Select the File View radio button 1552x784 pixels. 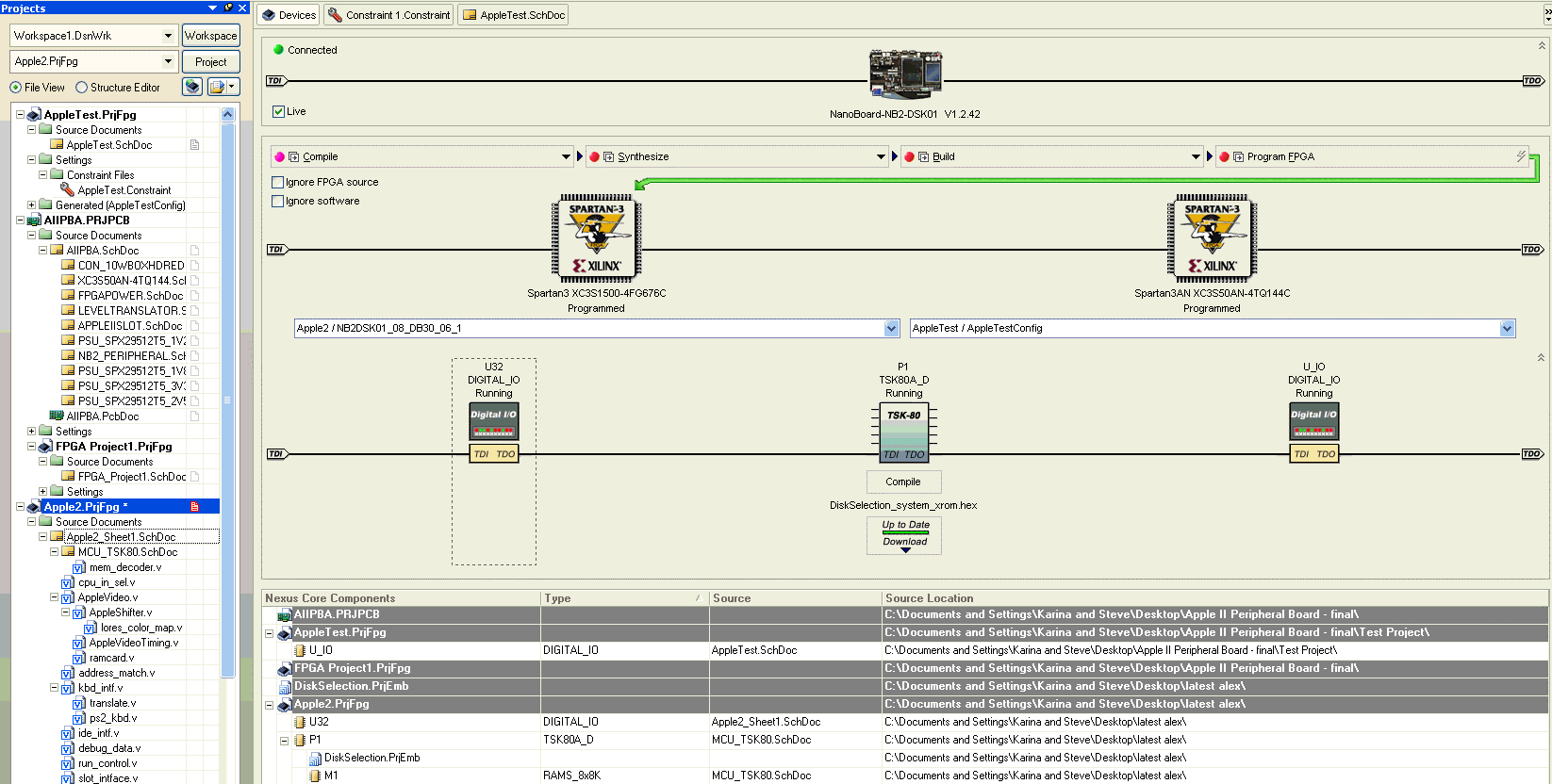point(15,88)
